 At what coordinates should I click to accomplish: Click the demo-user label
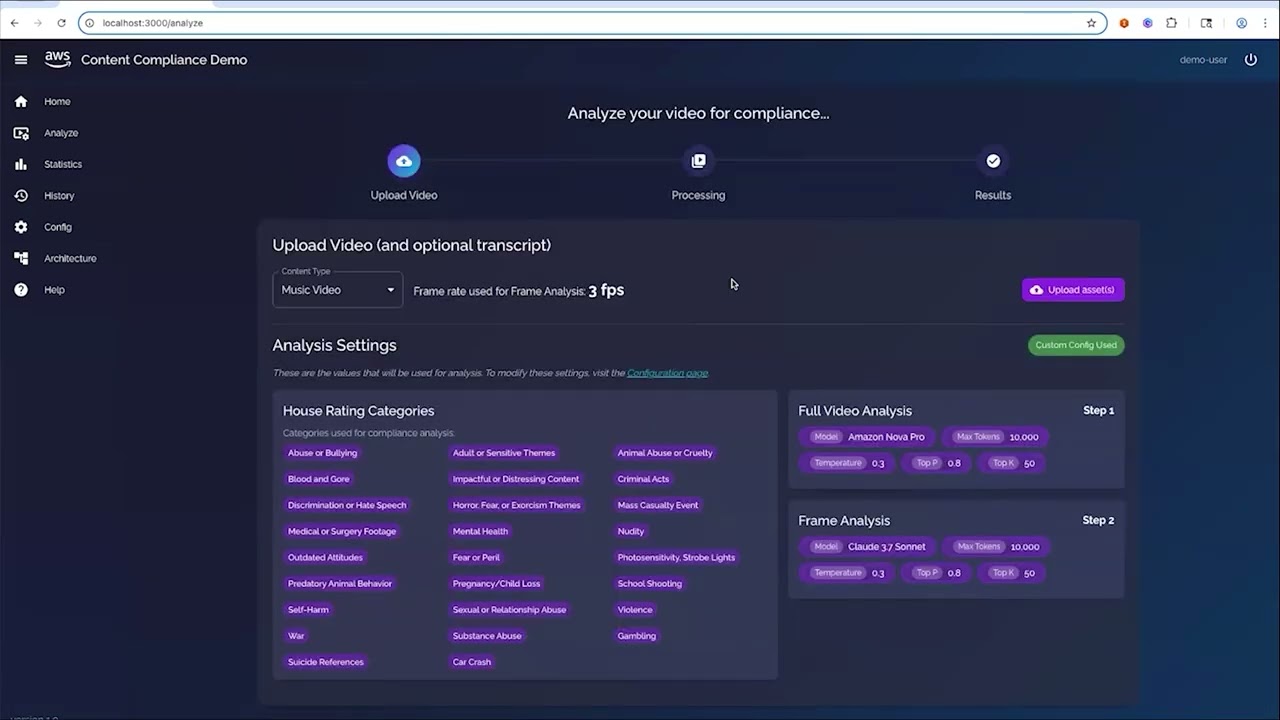click(x=1203, y=60)
